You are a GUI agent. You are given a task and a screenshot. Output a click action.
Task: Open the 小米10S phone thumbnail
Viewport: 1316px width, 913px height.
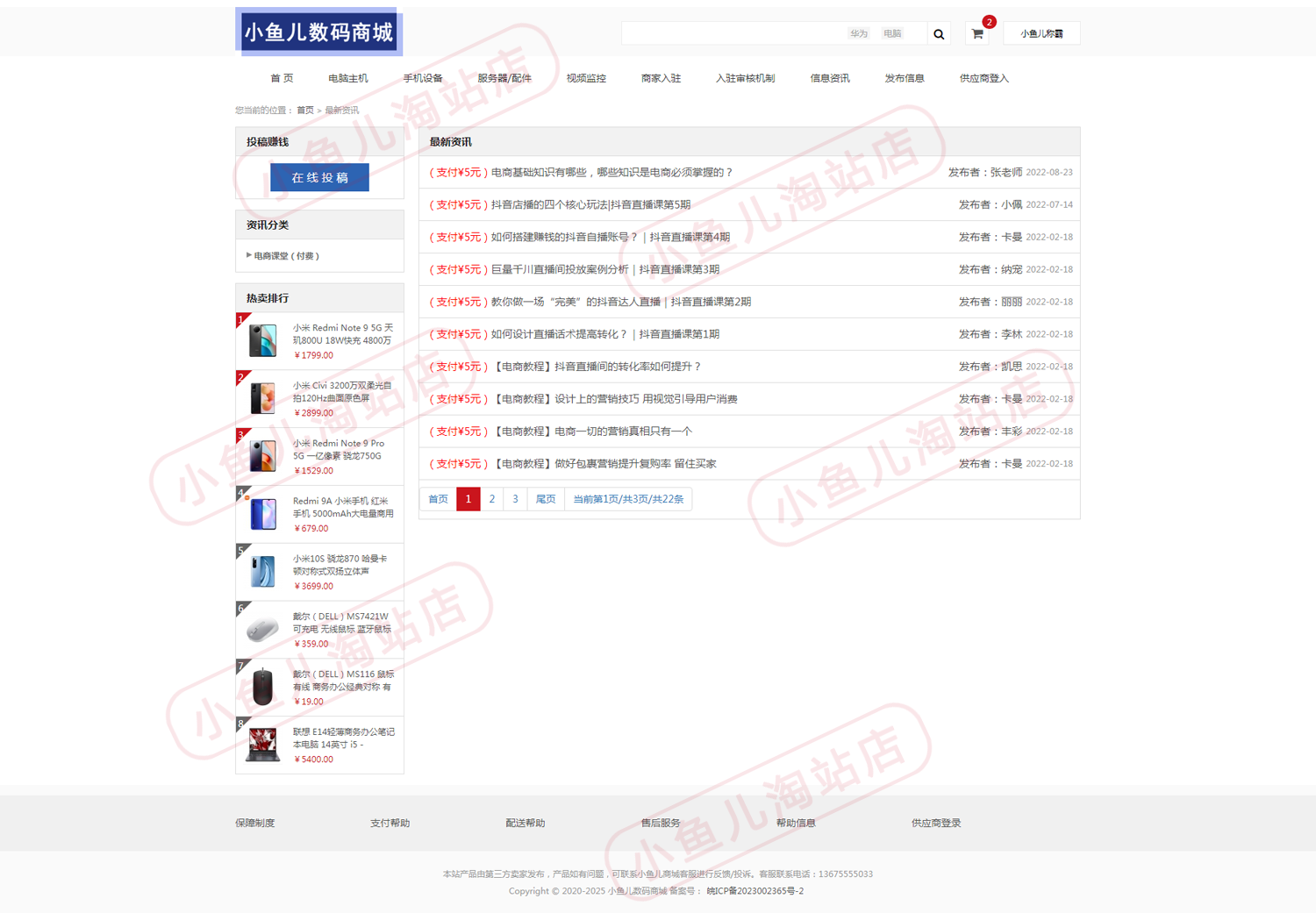(262, 572)
